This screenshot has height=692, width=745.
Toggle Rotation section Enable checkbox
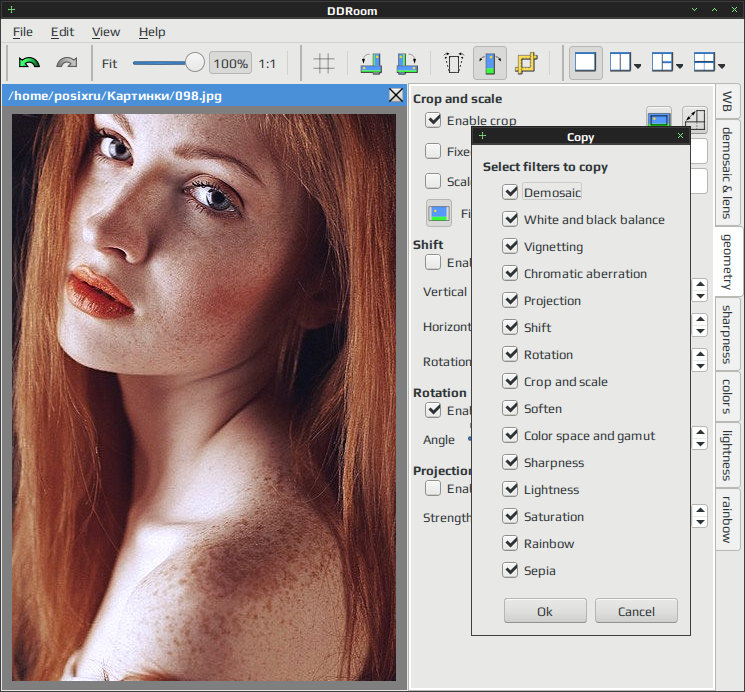point(433,410)
